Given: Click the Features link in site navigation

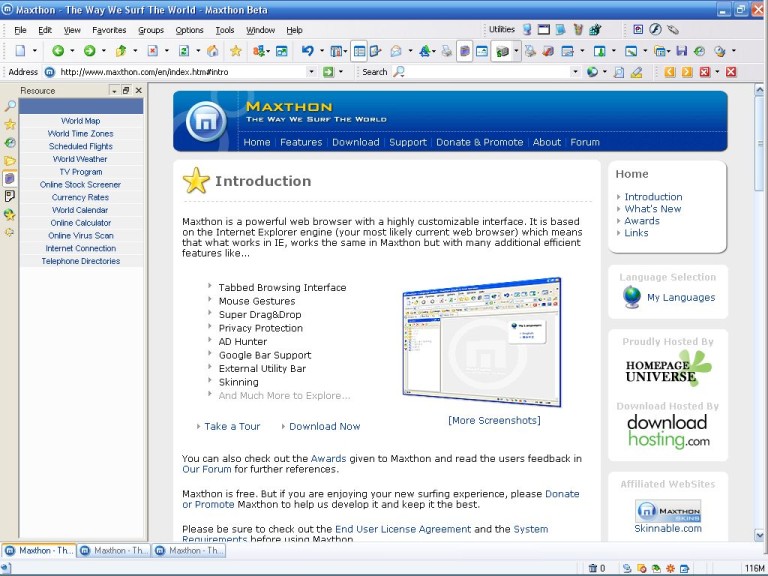Looking at the screenshot, I should [x=301, y=142].
